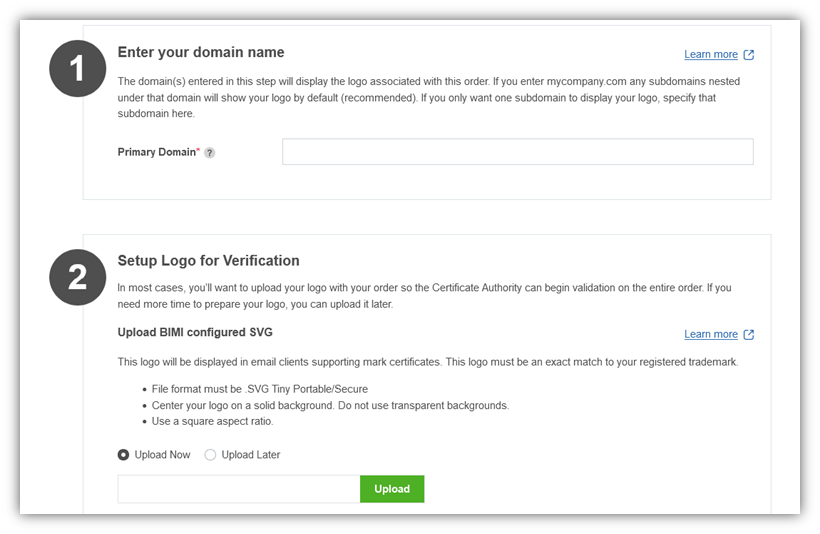This screenshot has width=820, height=534.
Task: Click the 'Upload BIMI configured SVG' subheading
Action: pyautogui.click(x=195, y=333)
